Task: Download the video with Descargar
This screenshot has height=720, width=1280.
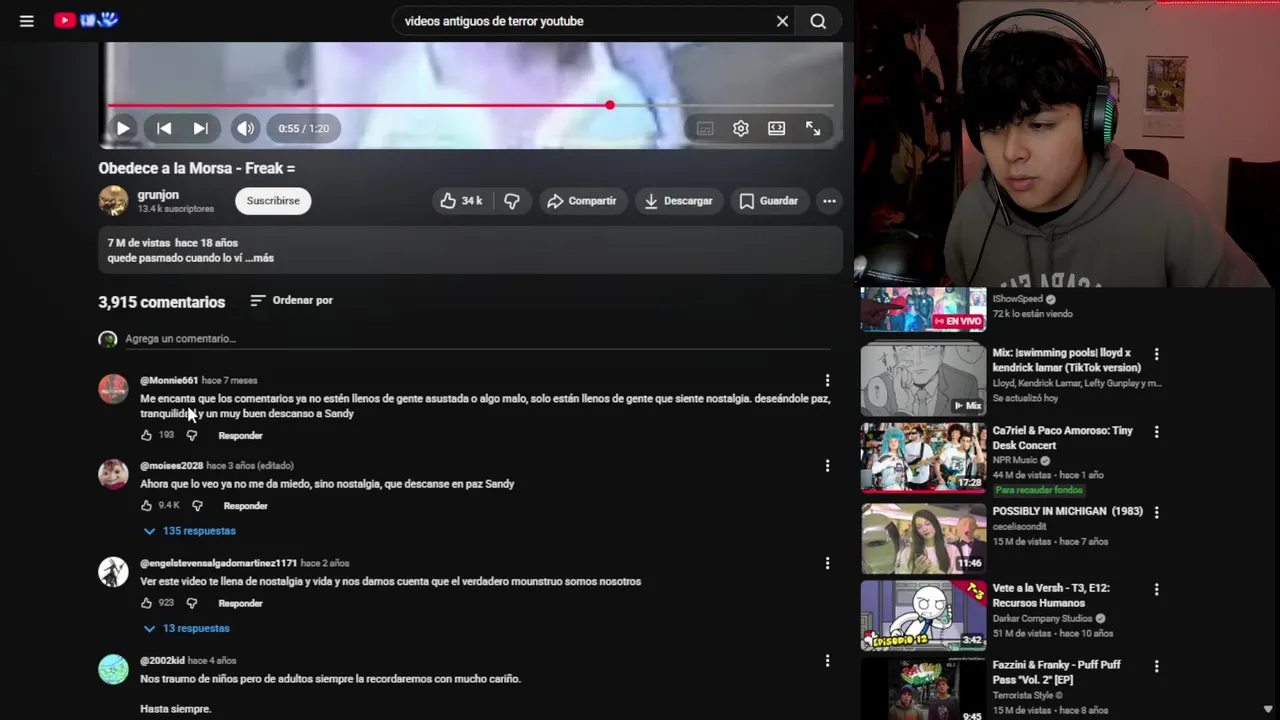Action: click(679, 201)
